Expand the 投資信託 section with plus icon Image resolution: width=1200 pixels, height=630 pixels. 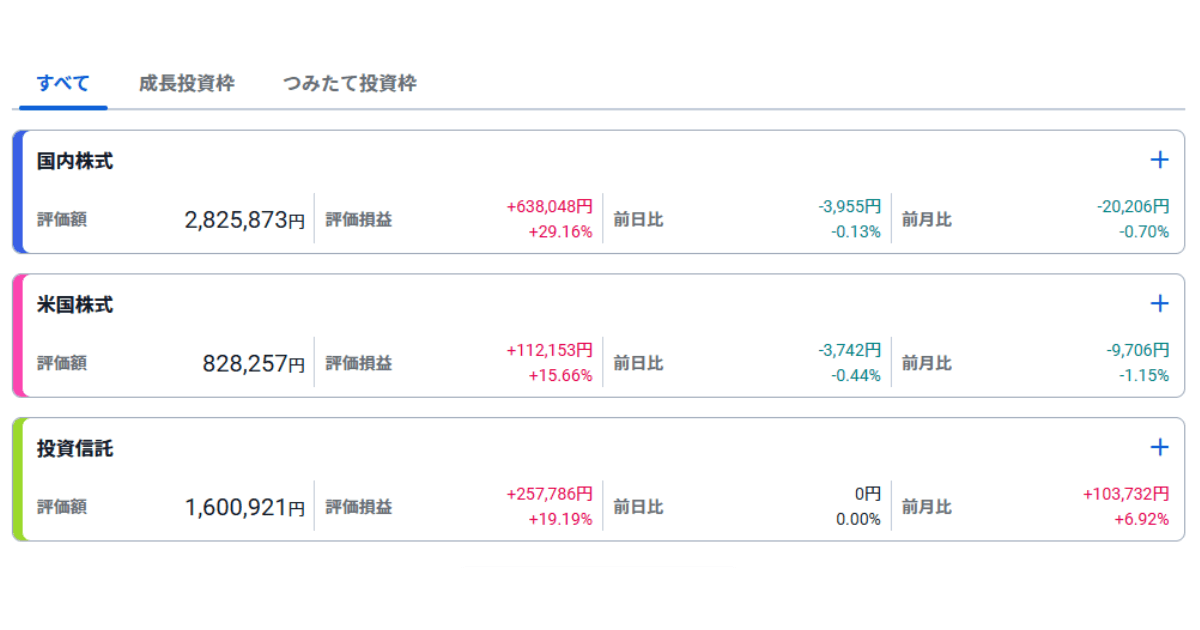click(1159, 447)
